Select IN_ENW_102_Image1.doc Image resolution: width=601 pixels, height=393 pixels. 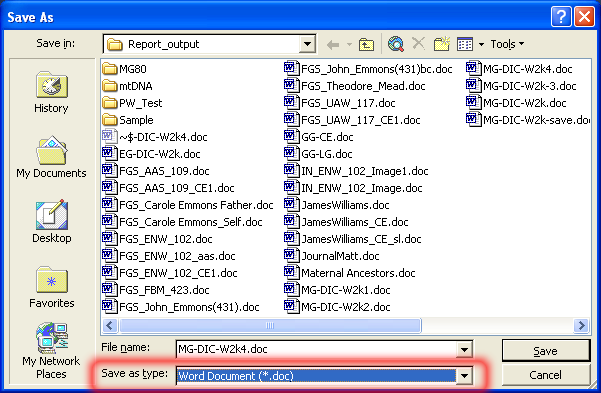[x=356, y=171]
